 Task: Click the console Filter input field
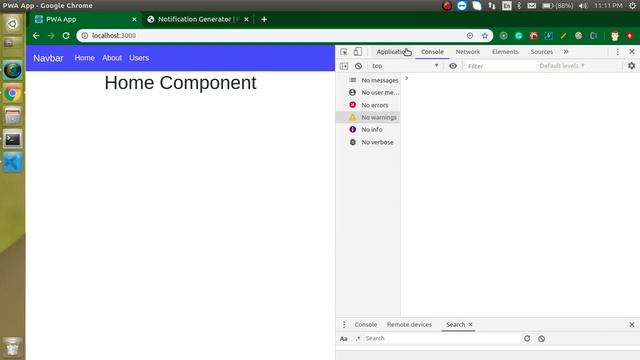click(500, 66)
